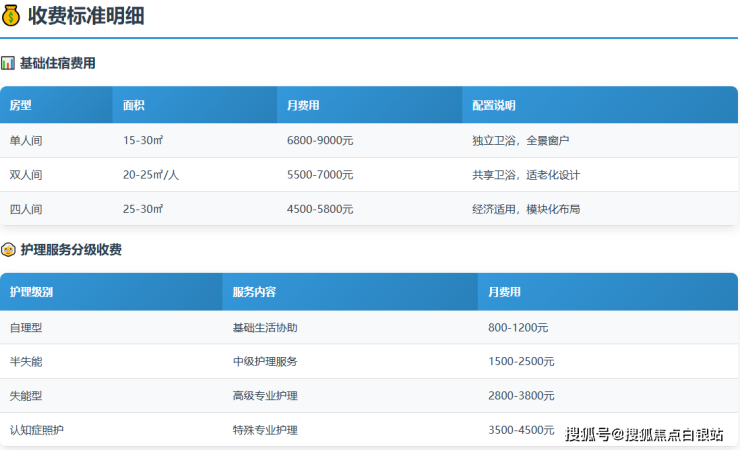Click the 护理级别 column header
This screenshot has height=450, width=740.
coord(31,292)
